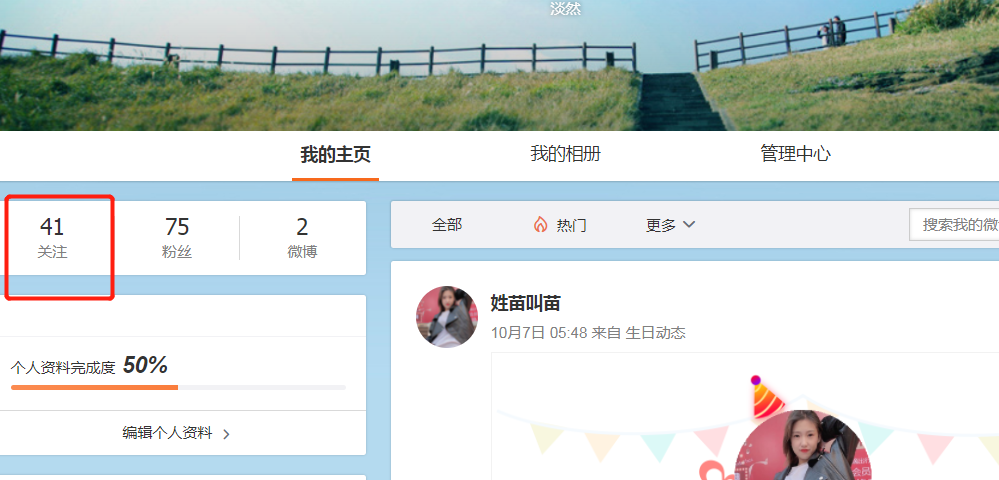999x480 pixels.
Task: Open the 2 微博 posts count
Action: coord(302,238)
